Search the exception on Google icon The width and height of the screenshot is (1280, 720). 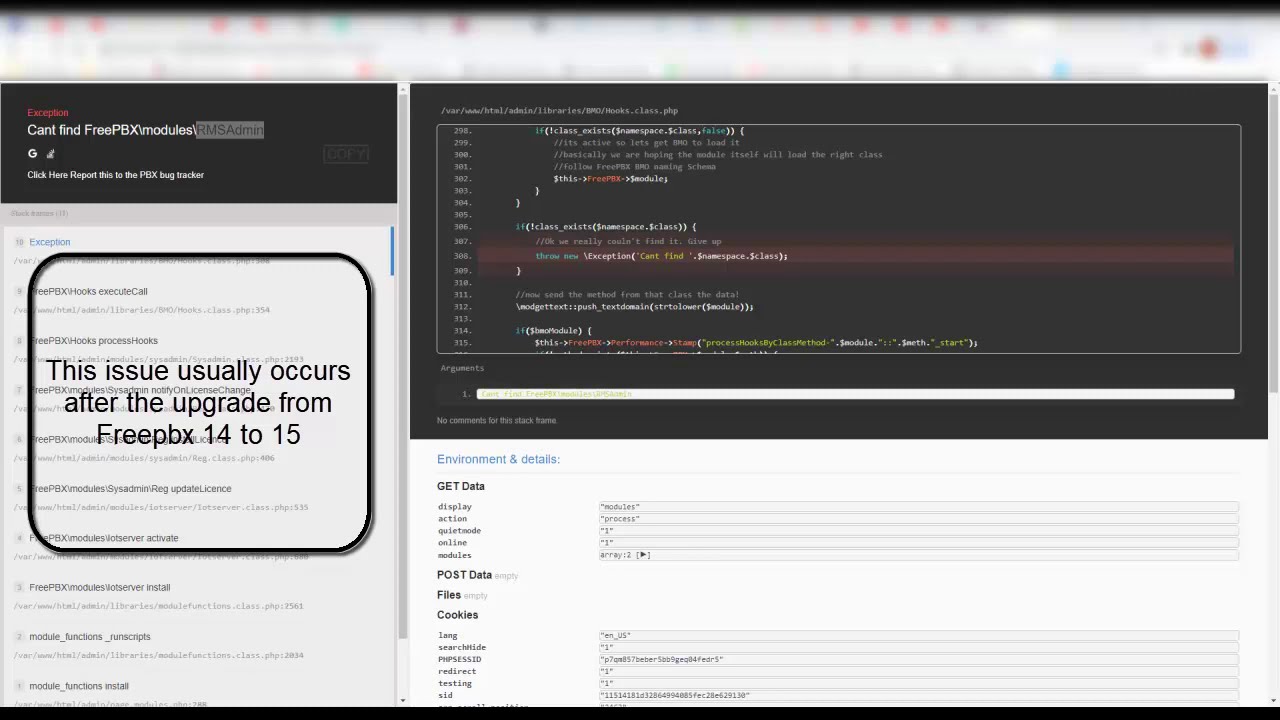tap(32, 153)
